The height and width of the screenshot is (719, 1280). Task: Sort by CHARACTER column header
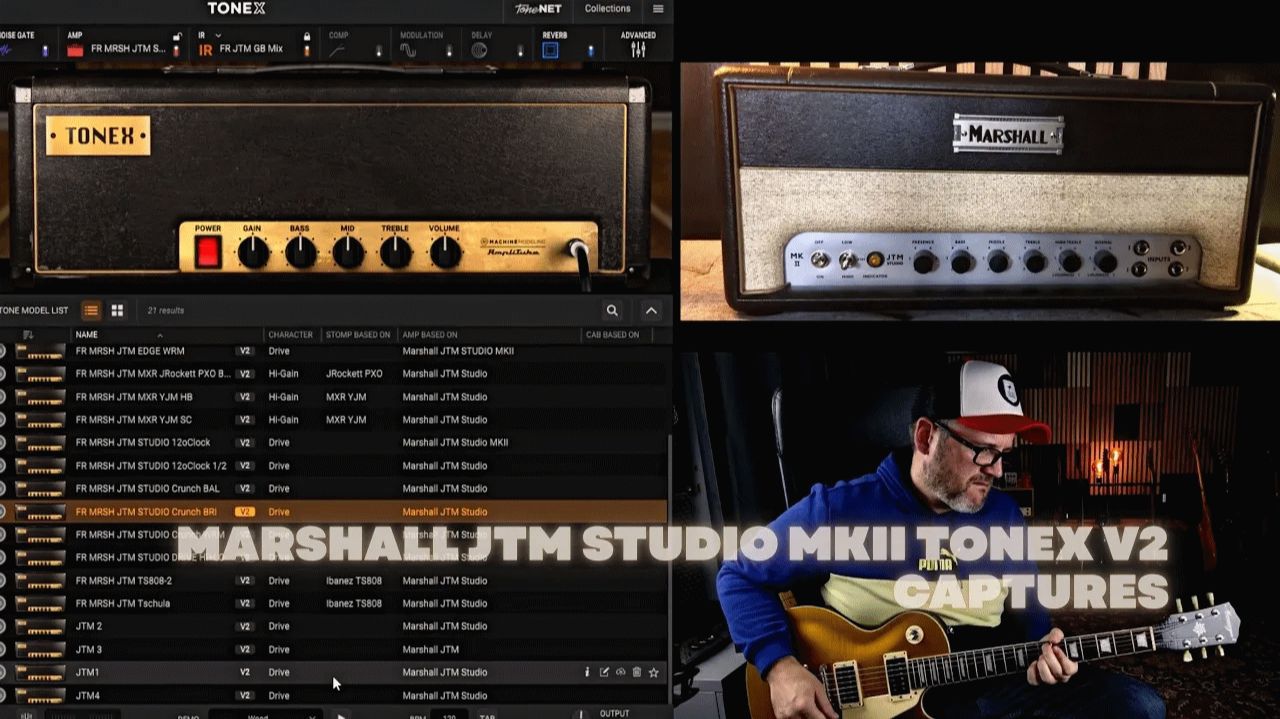pos(290,335)
